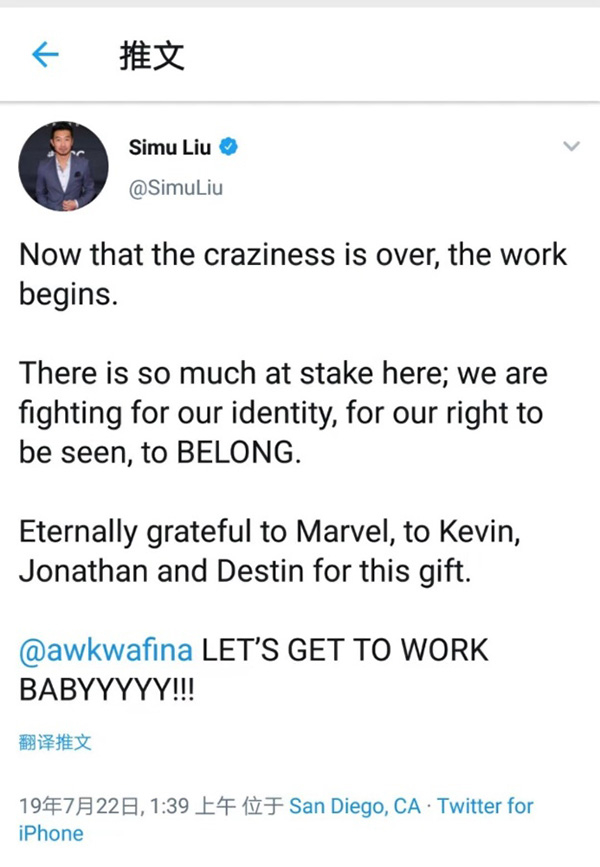Click the 翻译推文 translate link
Viewport: 600px width, 867px height.
[x=56, y=743]
